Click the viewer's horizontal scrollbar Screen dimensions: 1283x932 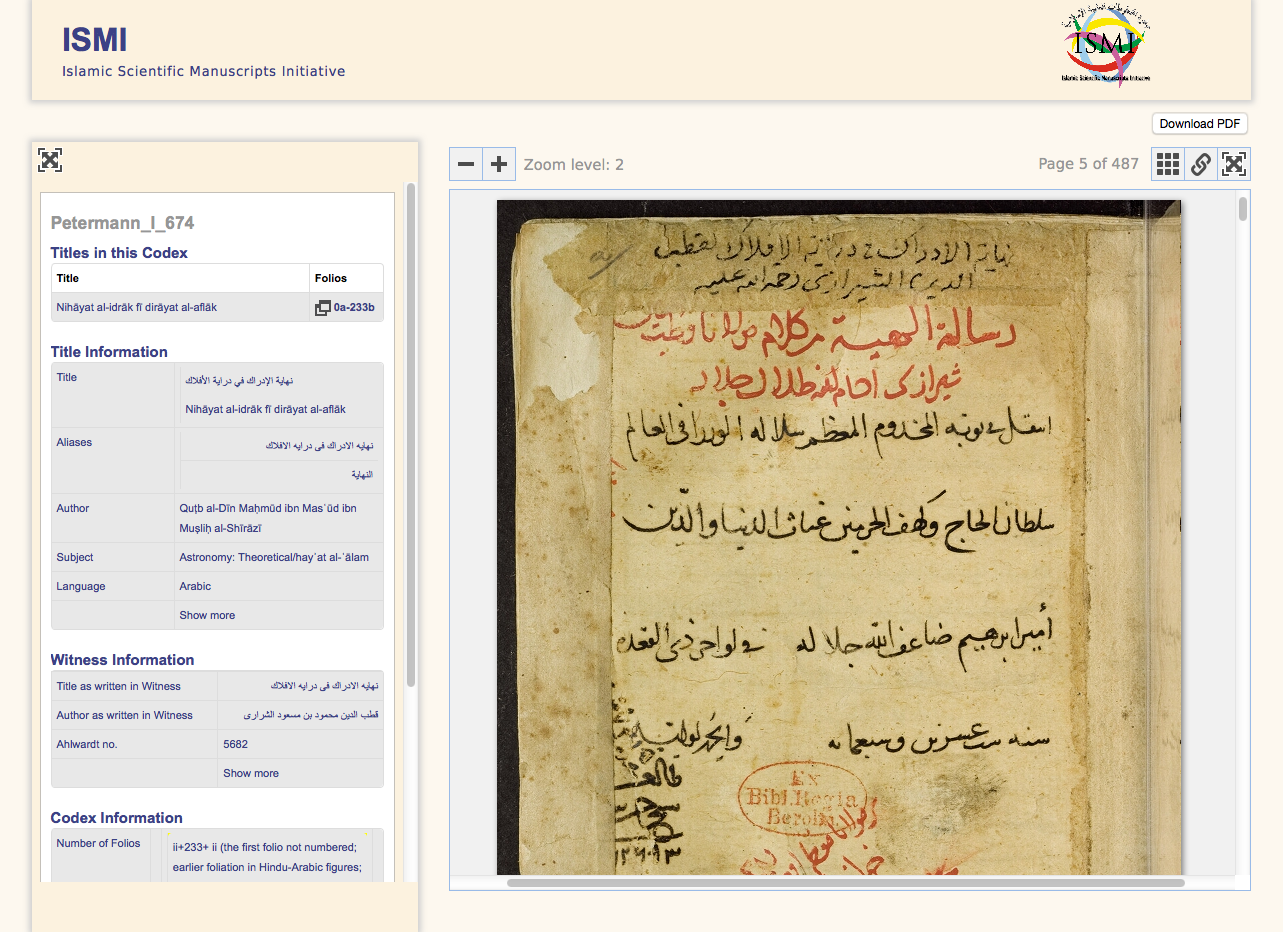point(845,883)
